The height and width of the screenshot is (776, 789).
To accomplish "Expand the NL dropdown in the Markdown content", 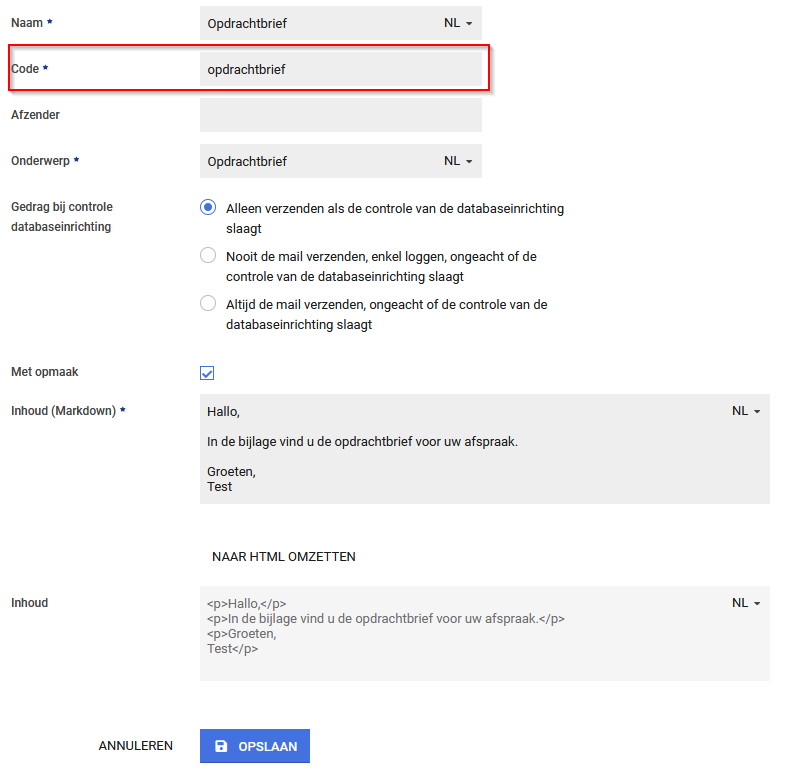I will pyautogui.click(x=746, y=411).
